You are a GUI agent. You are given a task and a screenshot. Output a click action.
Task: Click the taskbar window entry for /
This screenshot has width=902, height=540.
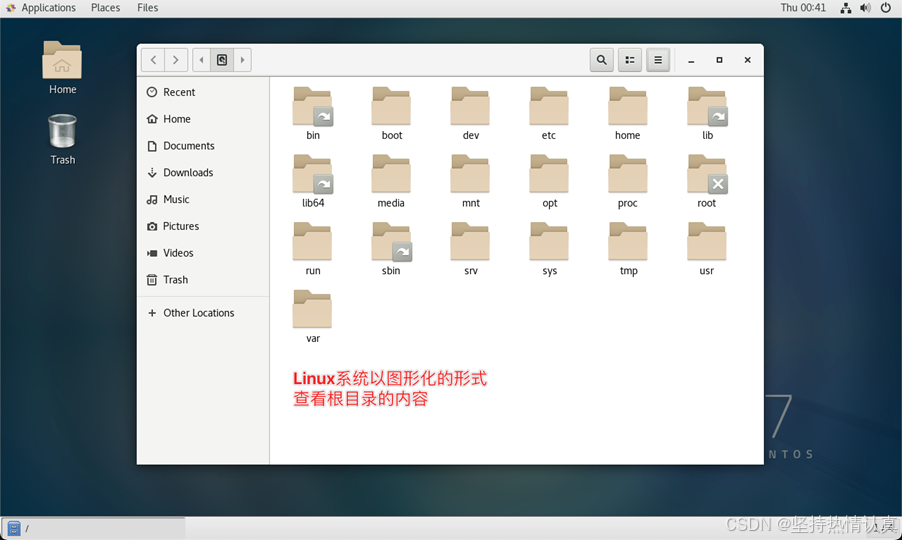click(94, 528)
